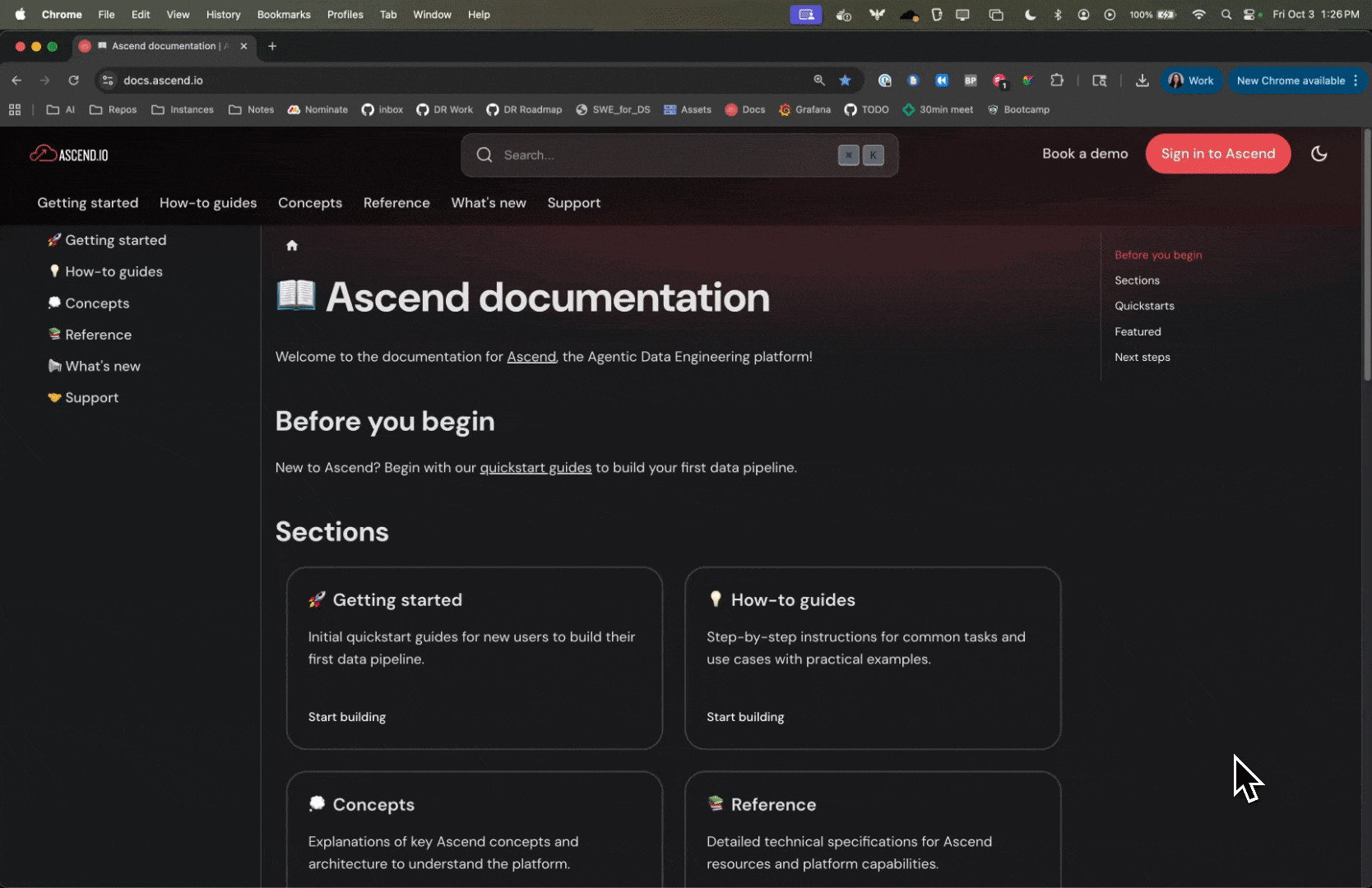
Task: Open Concepts in the left sidebar
Action: pyautogui.click(x=89, y=303)
